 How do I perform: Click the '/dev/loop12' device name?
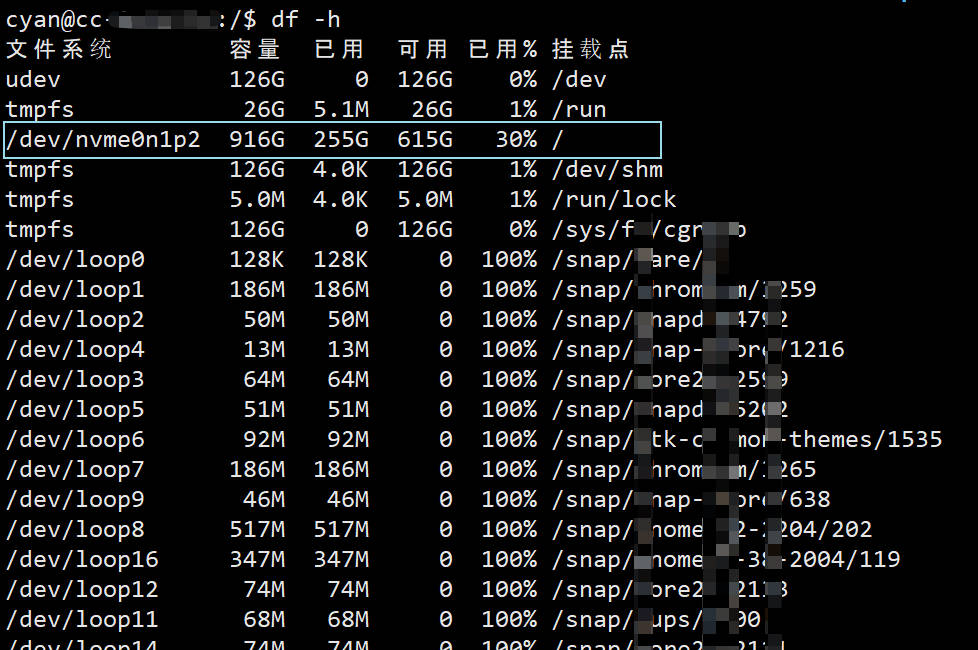pyautogui.click(x=82, y=589)
